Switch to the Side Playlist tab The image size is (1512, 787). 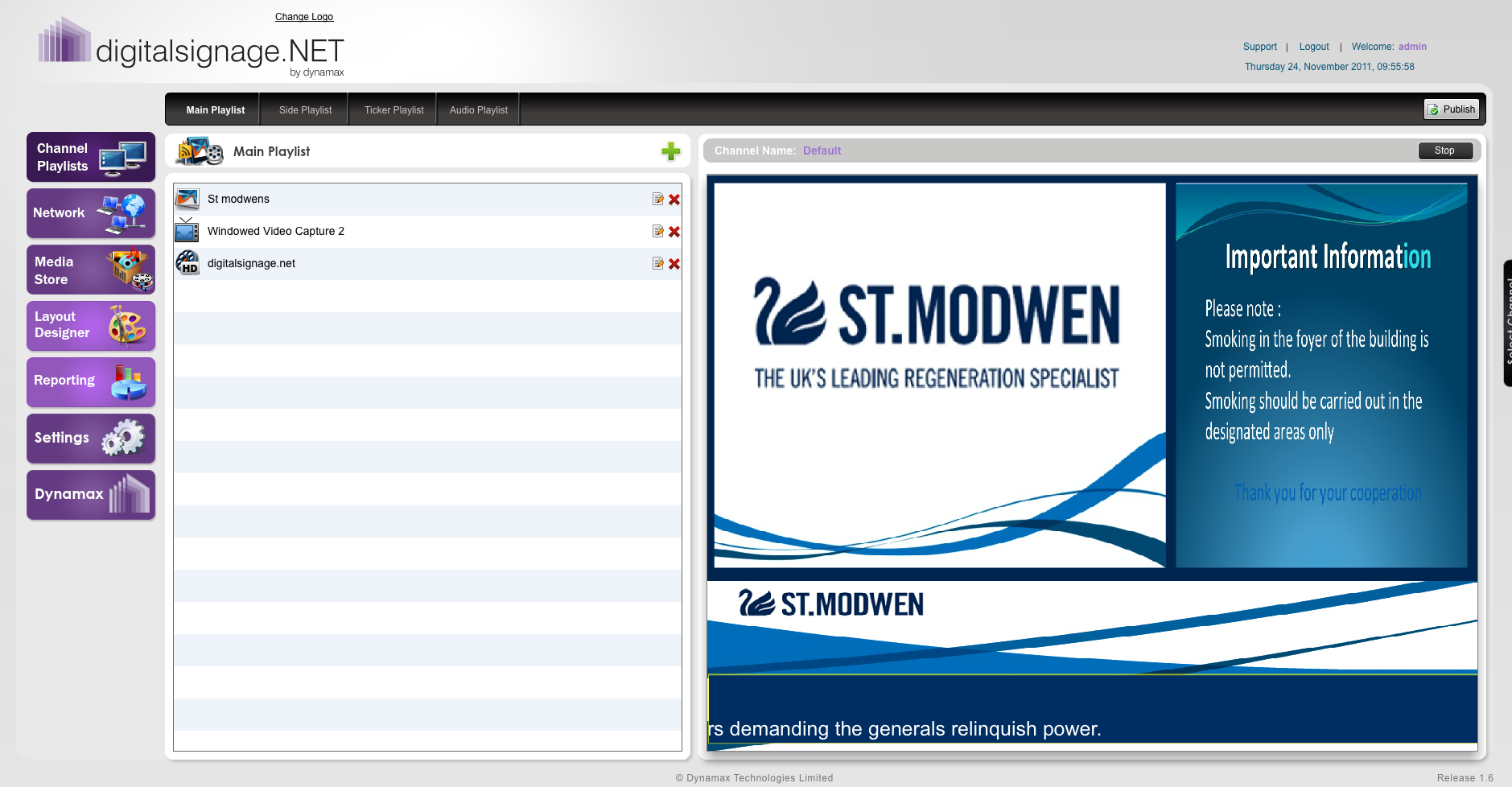pos(305,110)
